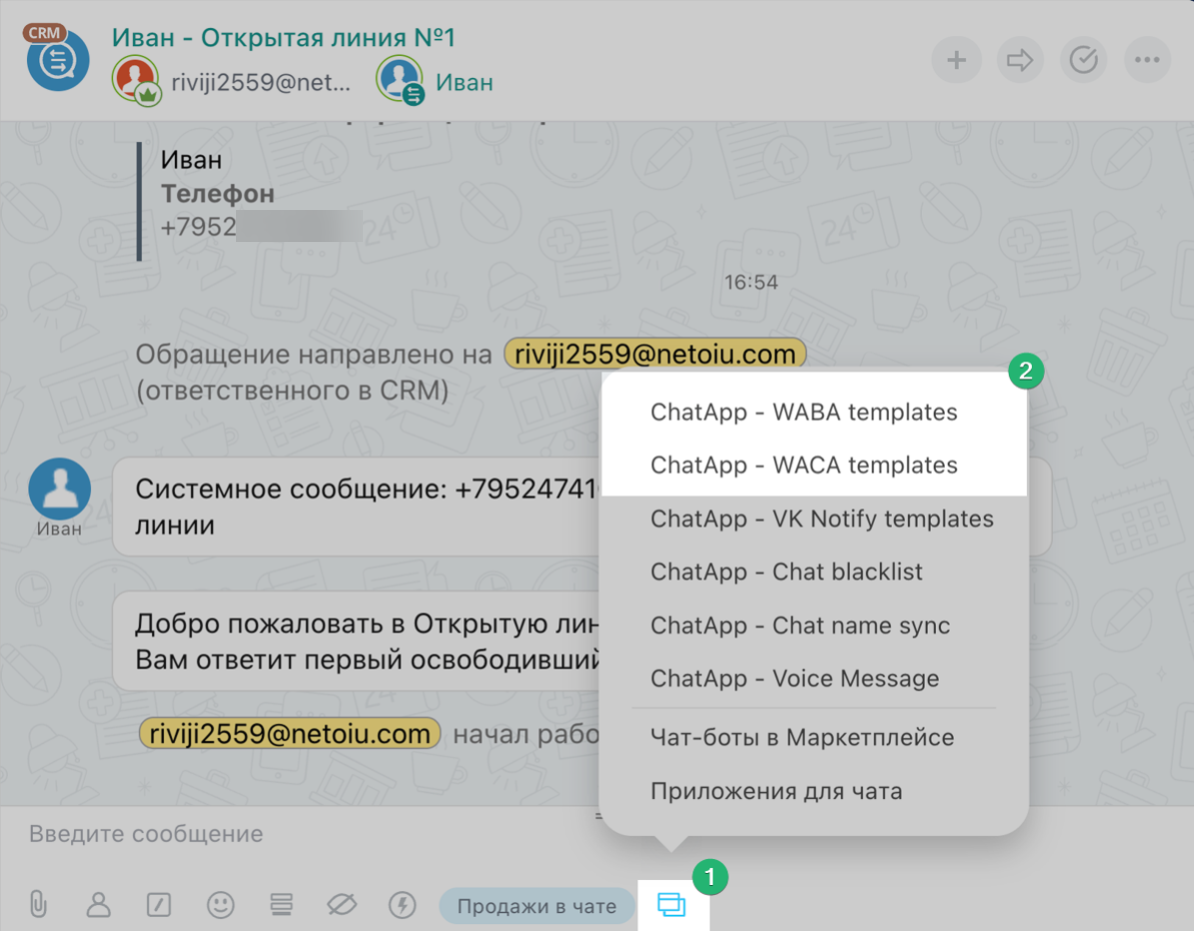Click the Введите сообщение input field
The height and width of the screenshot is (931, 1194).
pos(300,834)
